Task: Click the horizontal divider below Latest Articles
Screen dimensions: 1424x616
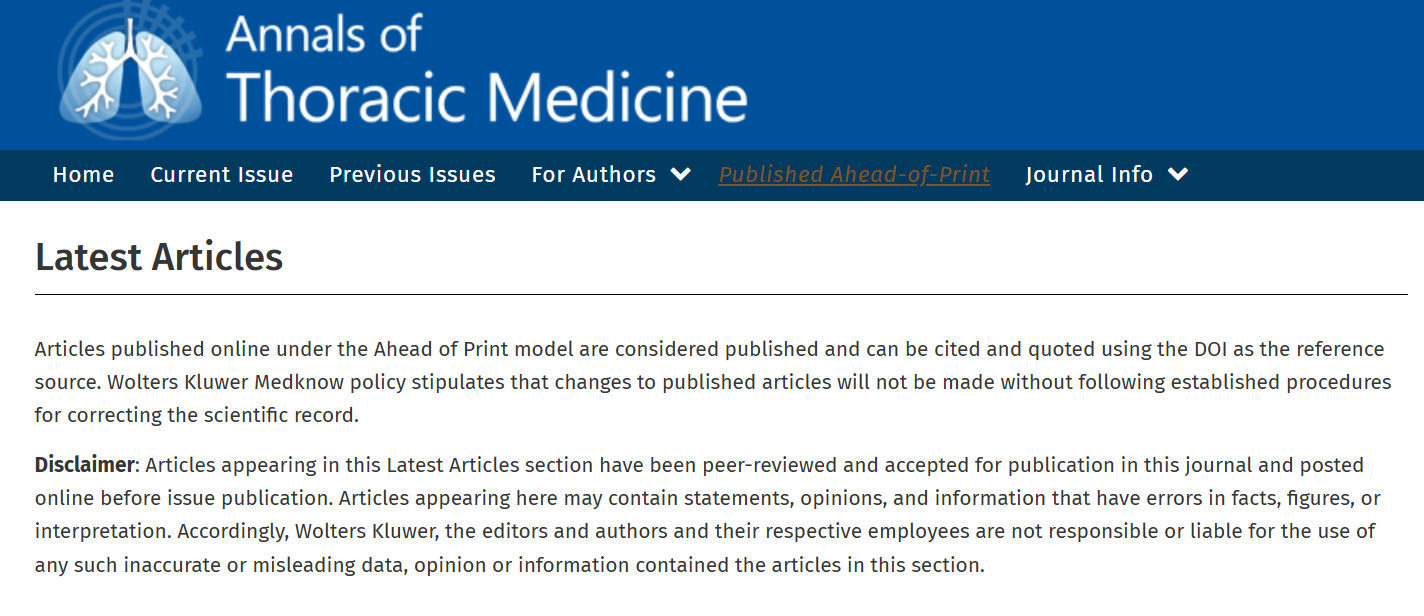Action: (720, 295)
